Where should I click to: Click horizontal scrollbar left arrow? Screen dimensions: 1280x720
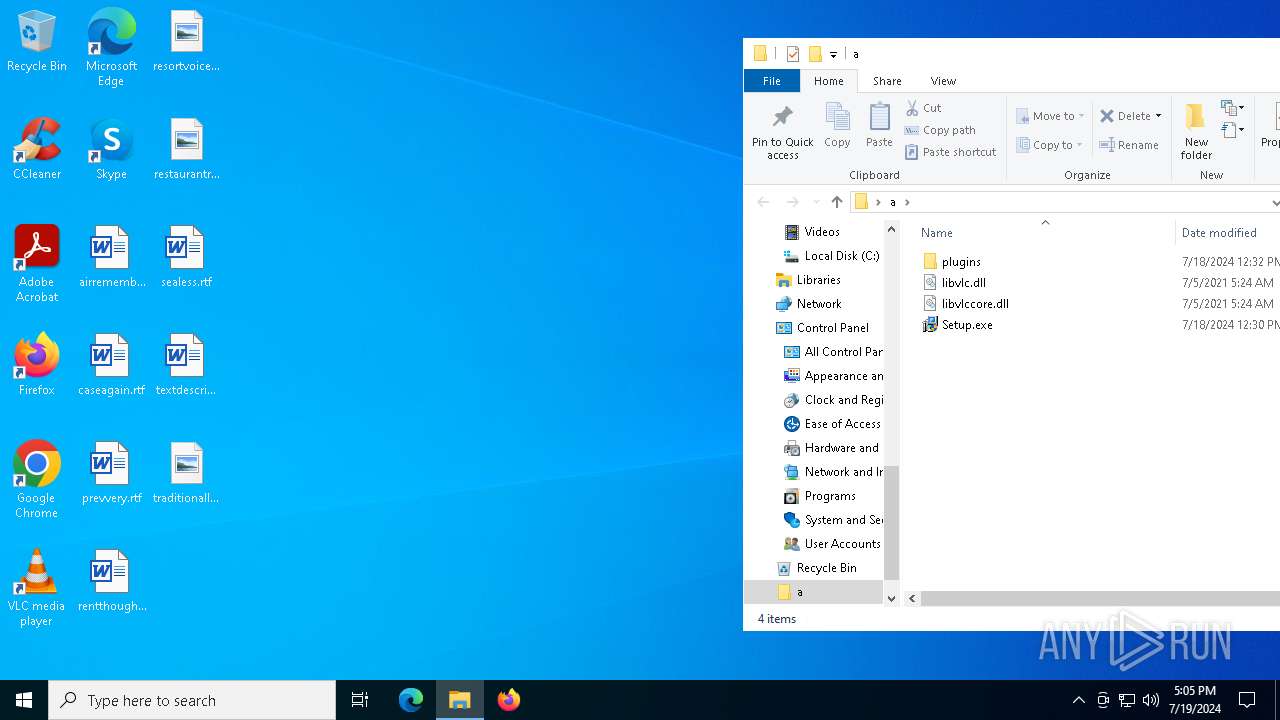(x=912, y=598)
